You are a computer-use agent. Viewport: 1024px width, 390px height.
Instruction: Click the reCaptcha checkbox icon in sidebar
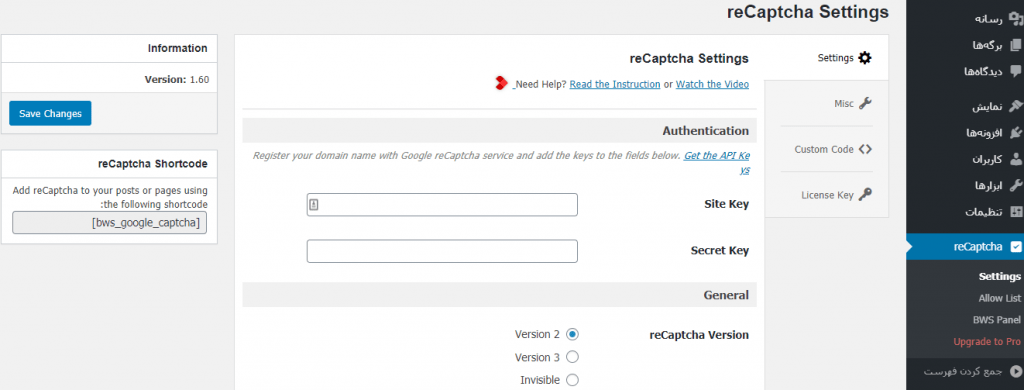pos(1015,247)
